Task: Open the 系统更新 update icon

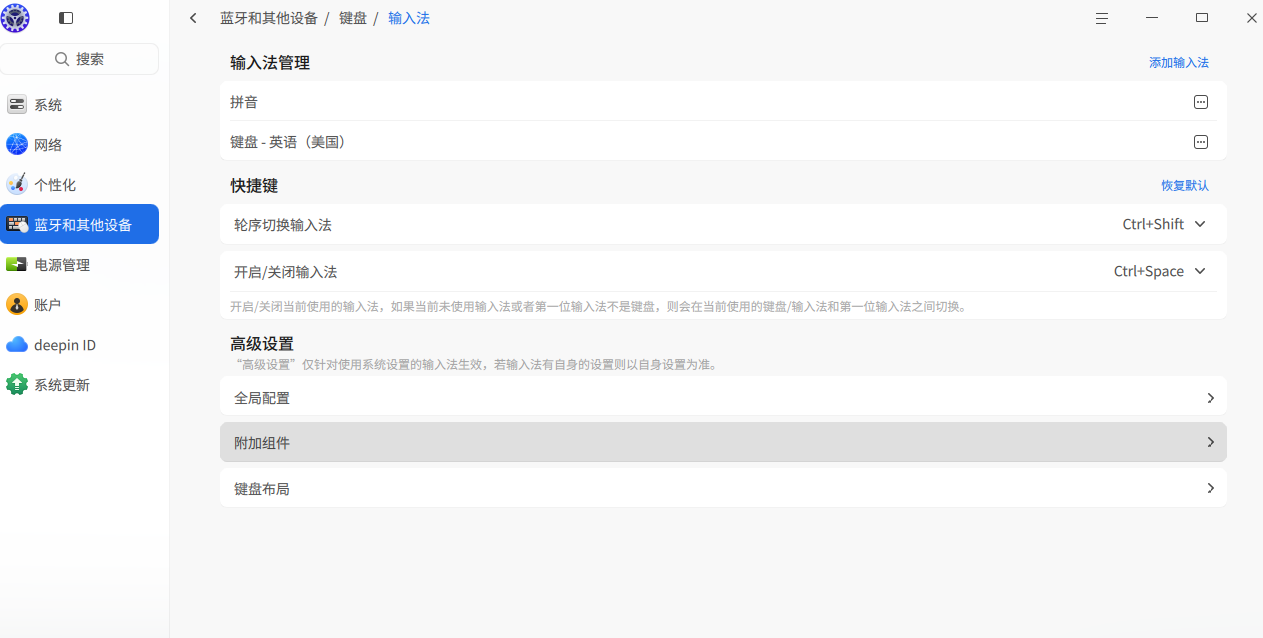Action: click(17, 385)
